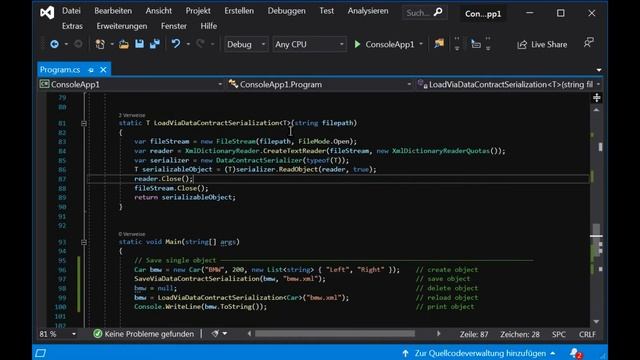
Task: Open the feedback icon at the toolbar's far right
Action: 588,42
